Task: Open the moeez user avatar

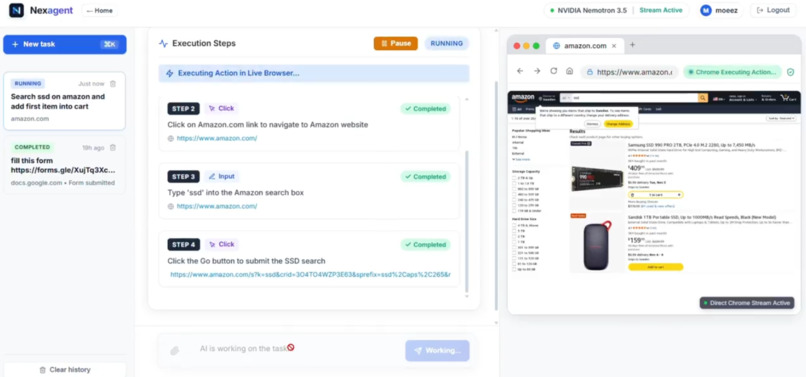Action: 706,10
